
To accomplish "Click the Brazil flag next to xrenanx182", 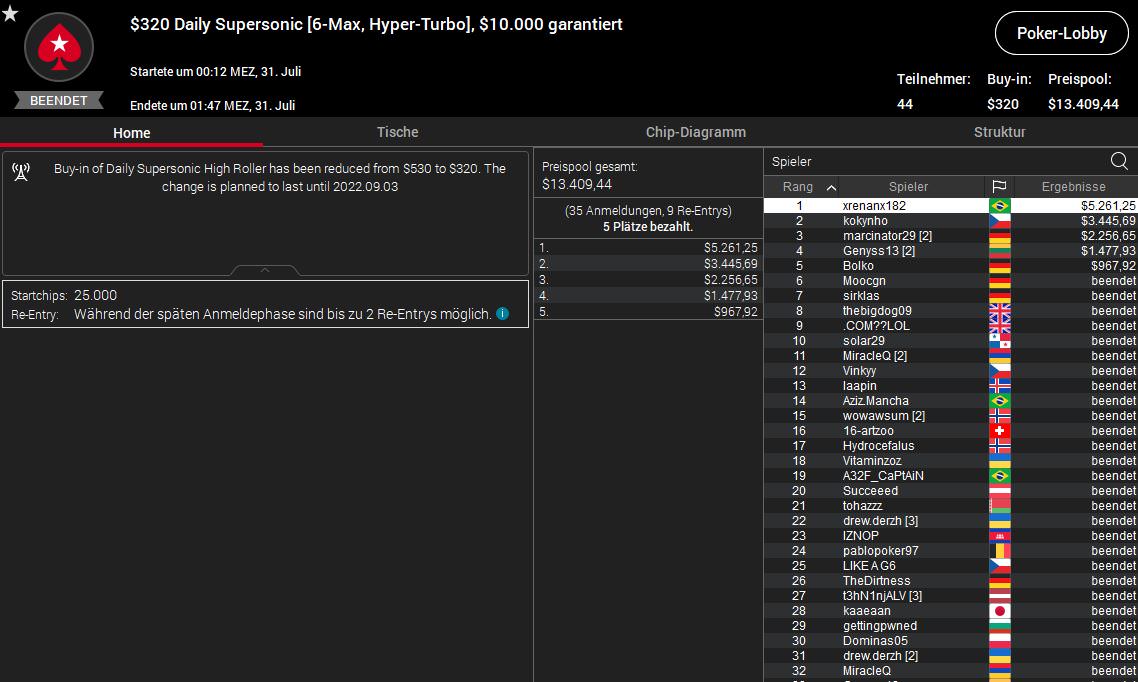I will click(998, 206).
